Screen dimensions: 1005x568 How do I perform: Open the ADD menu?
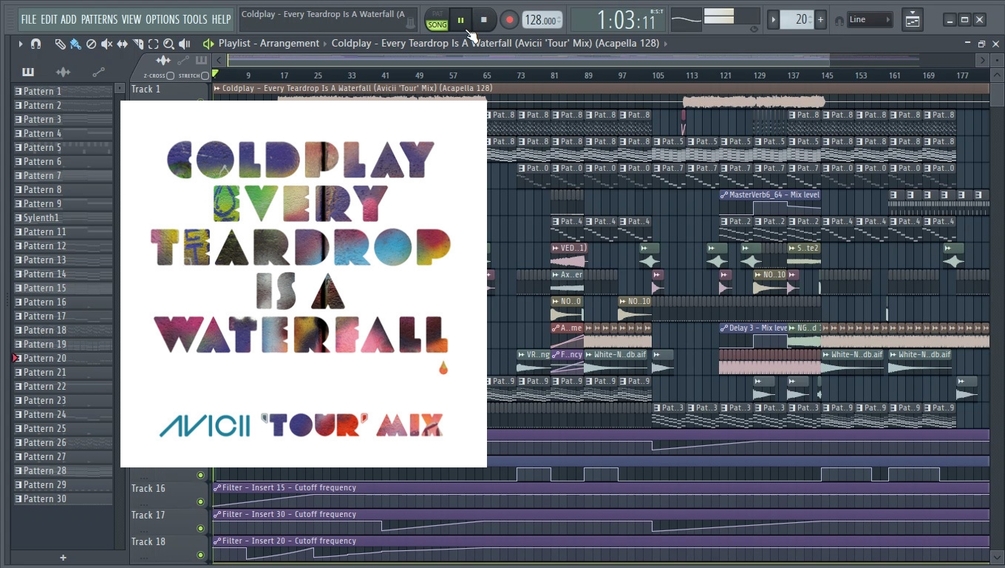pyautogui.click(x=69, y=19)
